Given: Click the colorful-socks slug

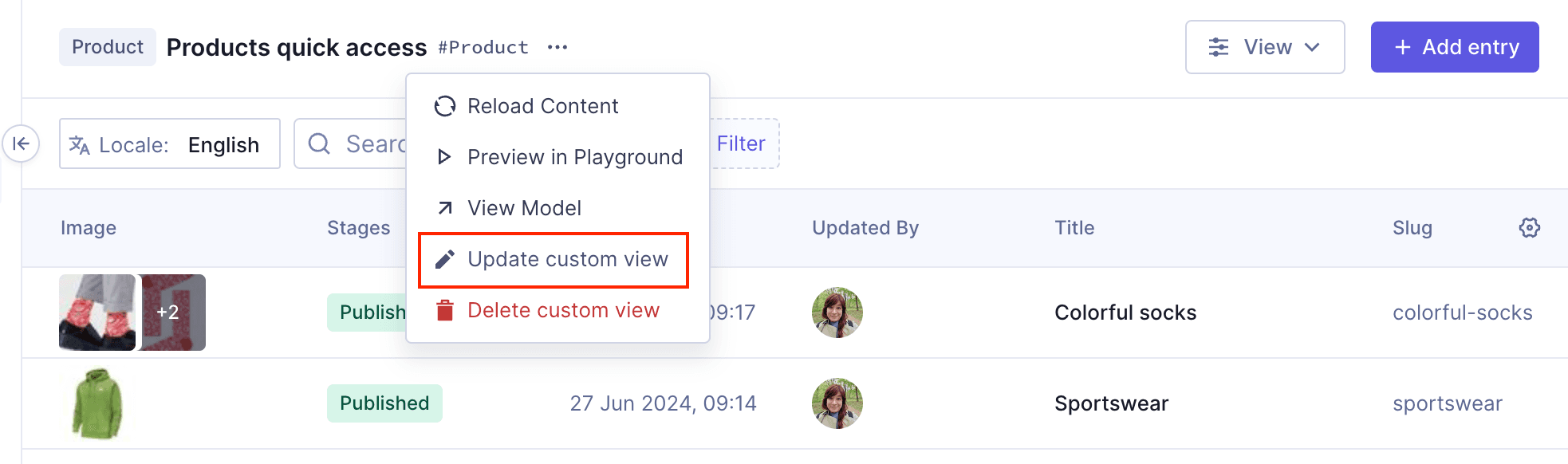Looking at the screenshot, I should (1463, 313).
